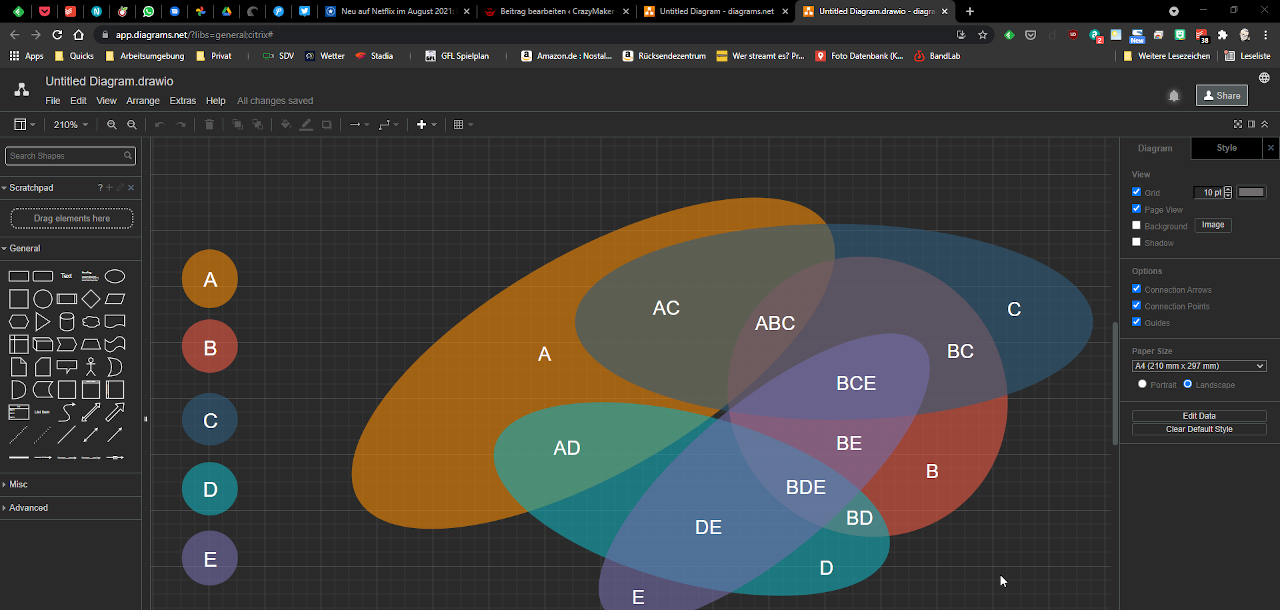This screenshot has width=1280, height=610.
Task: Click the Redo arrow in toolbar
Action: [181, 125]
